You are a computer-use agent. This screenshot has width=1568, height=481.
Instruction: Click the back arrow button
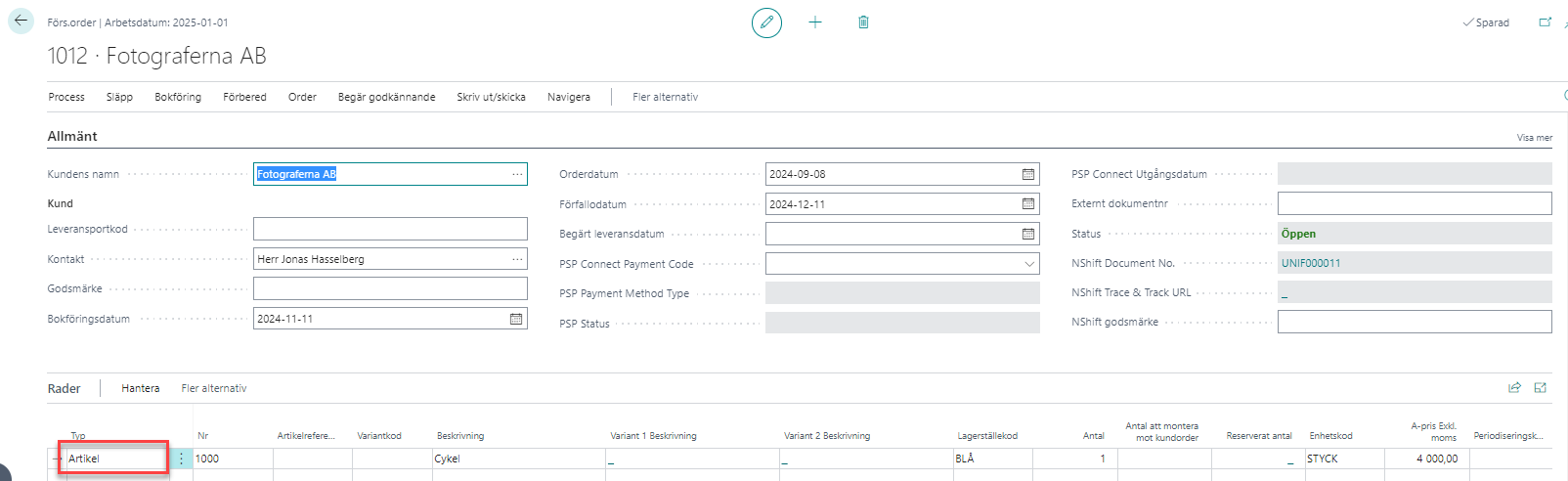(x=21, y=21)
